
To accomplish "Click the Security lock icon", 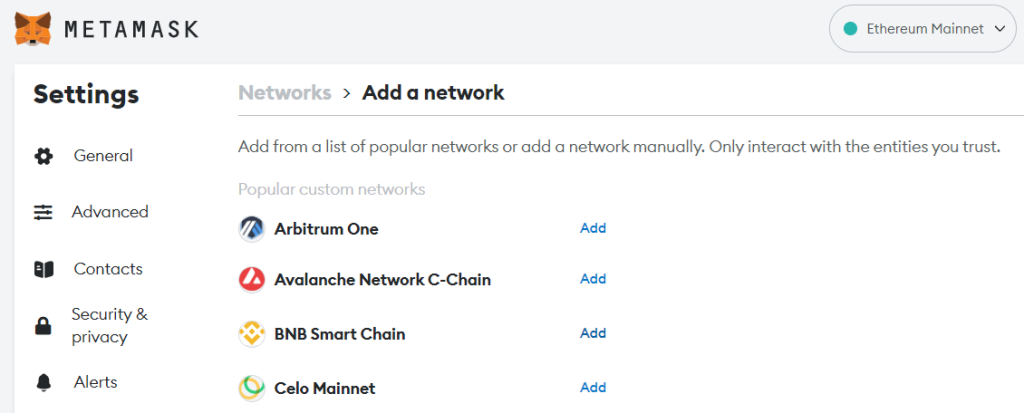I will coord(44,325).
